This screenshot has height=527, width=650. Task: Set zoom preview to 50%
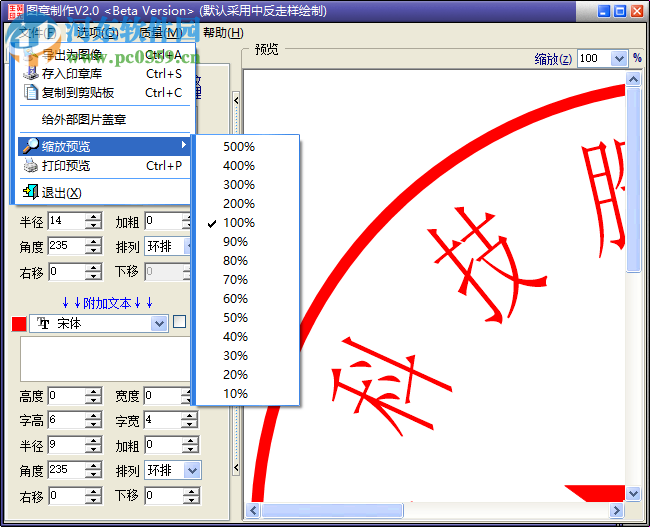click(x=247, y=318)
